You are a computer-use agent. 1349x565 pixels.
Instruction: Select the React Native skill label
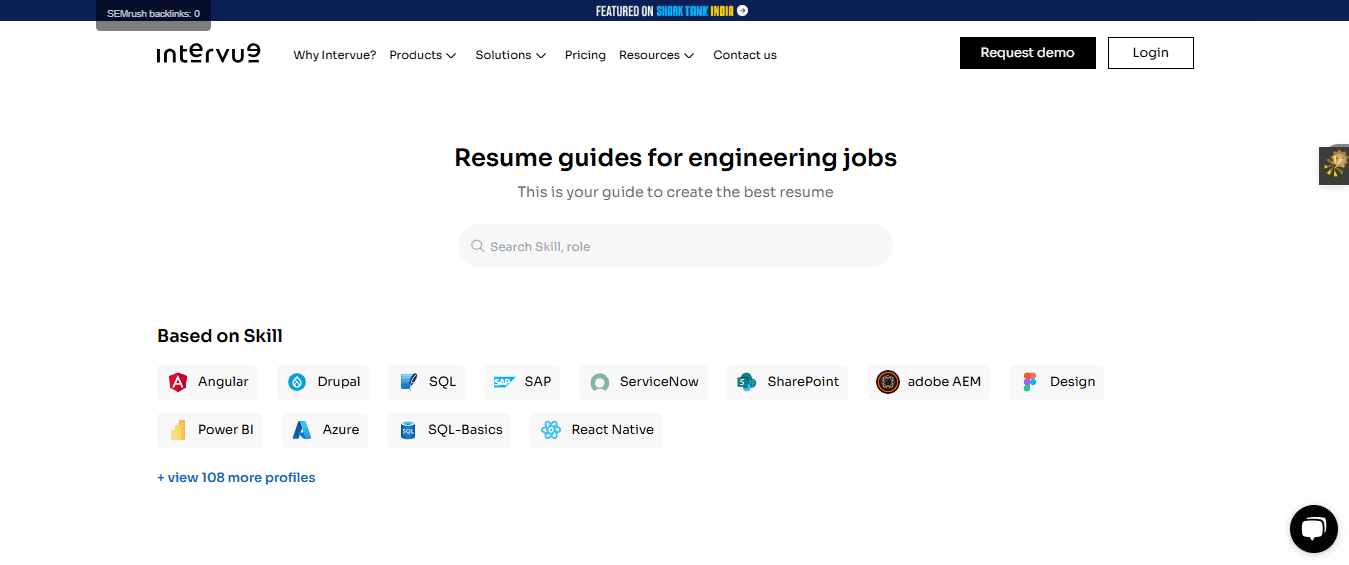point(612,430)
